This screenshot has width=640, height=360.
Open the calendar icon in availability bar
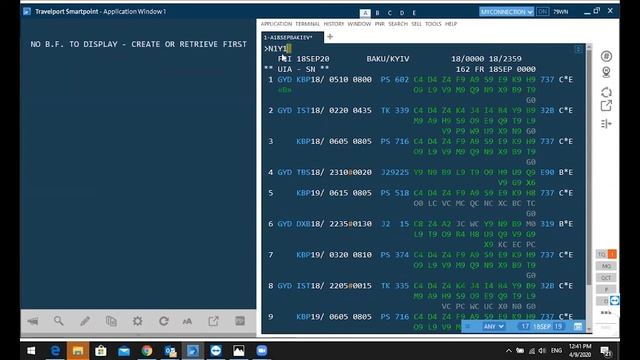pos(578,327)
